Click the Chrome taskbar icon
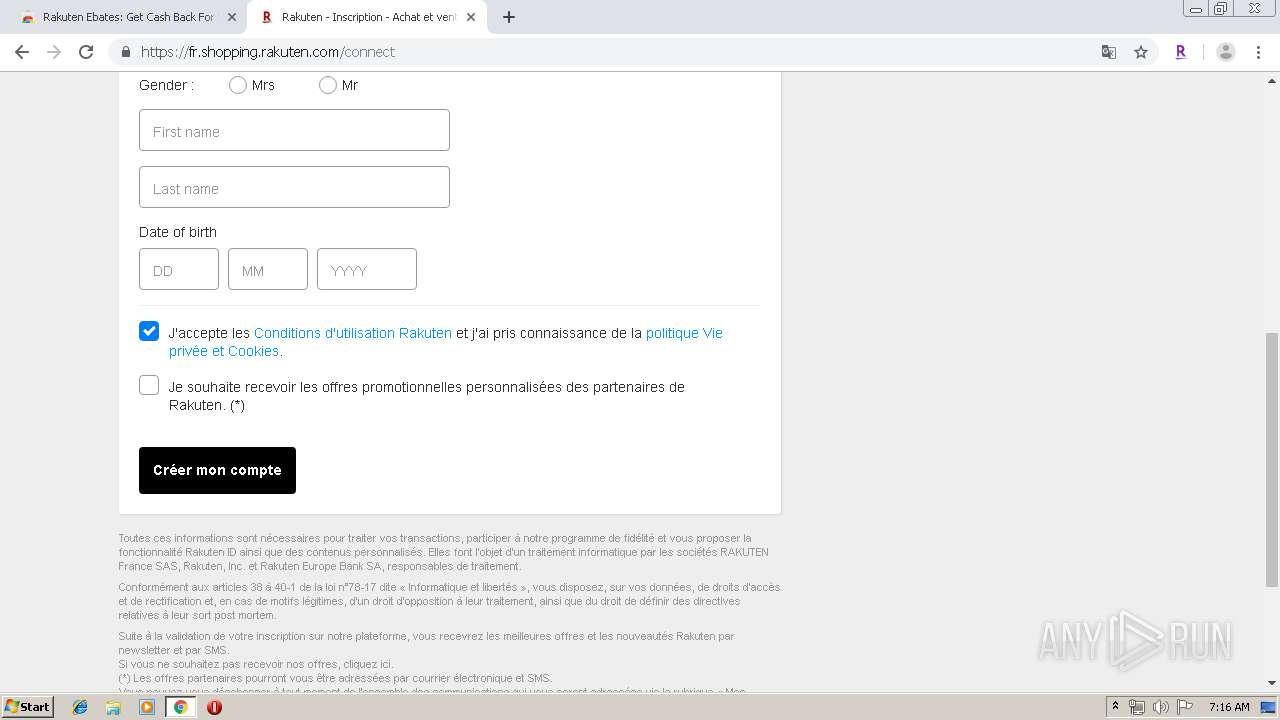The height and width of the screenshot is (720, 1280). tap(180, 707)
